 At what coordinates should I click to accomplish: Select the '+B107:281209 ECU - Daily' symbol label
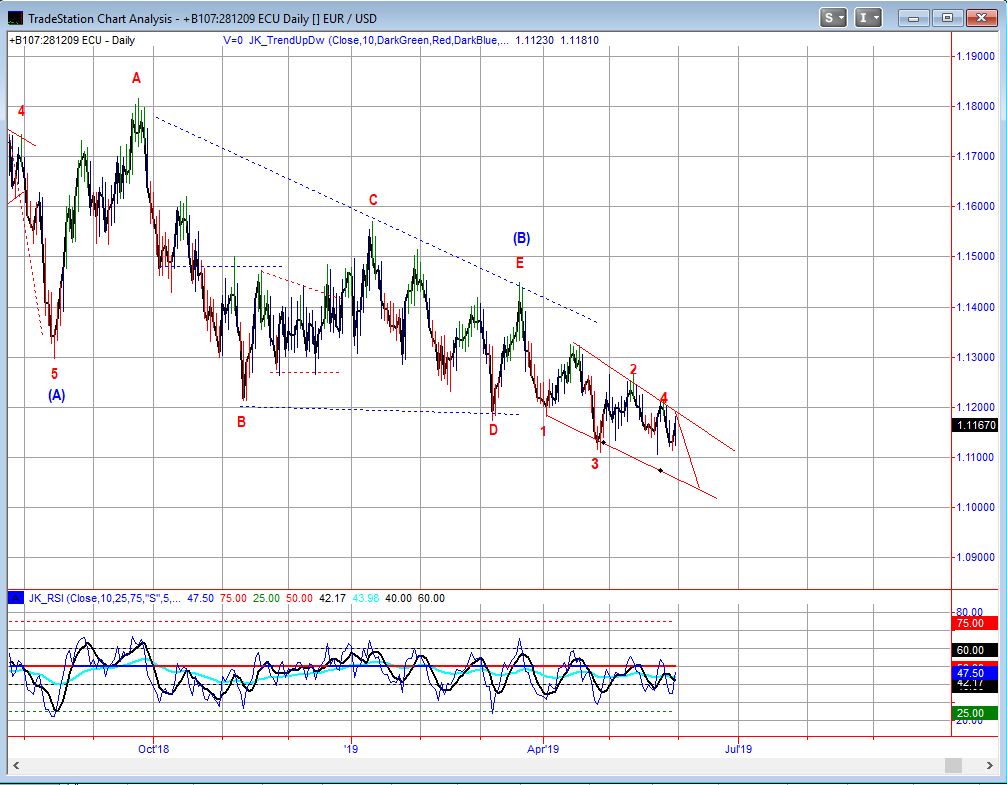(72, 40)
